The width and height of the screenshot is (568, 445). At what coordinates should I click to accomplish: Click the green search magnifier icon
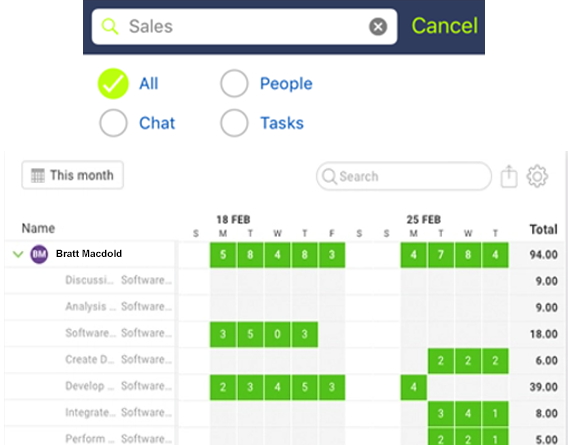tap(110, 26)
